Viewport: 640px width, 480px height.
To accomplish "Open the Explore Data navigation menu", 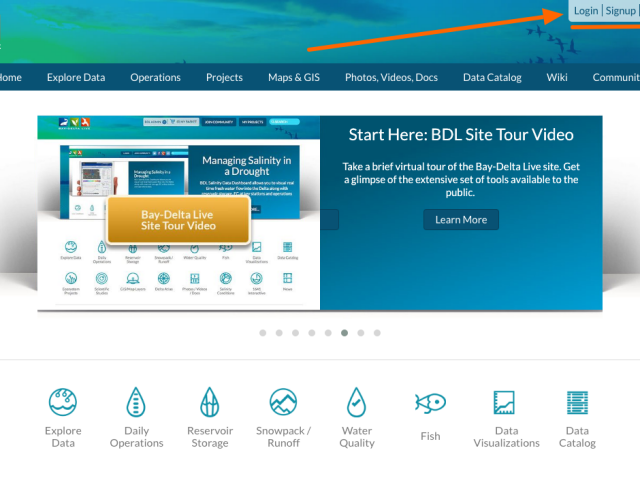I will (76, 77).
